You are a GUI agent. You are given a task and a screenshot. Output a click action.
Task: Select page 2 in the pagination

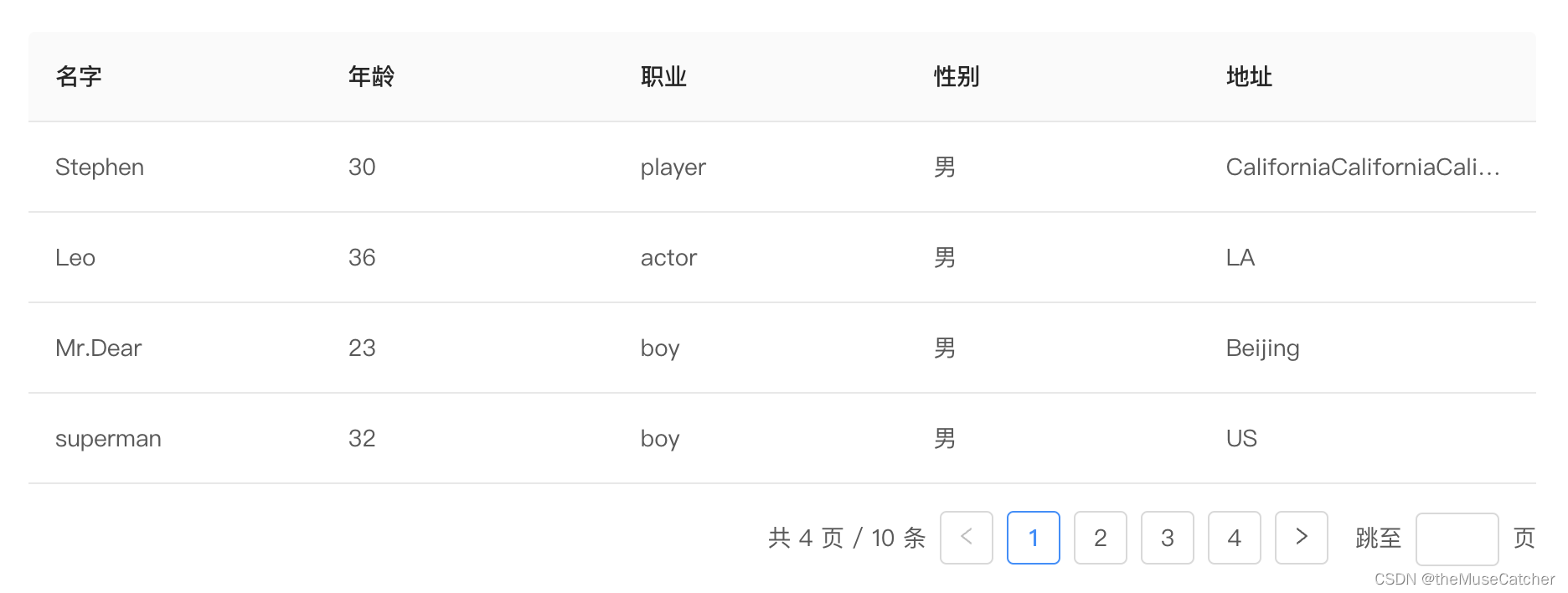[1100, 538]
